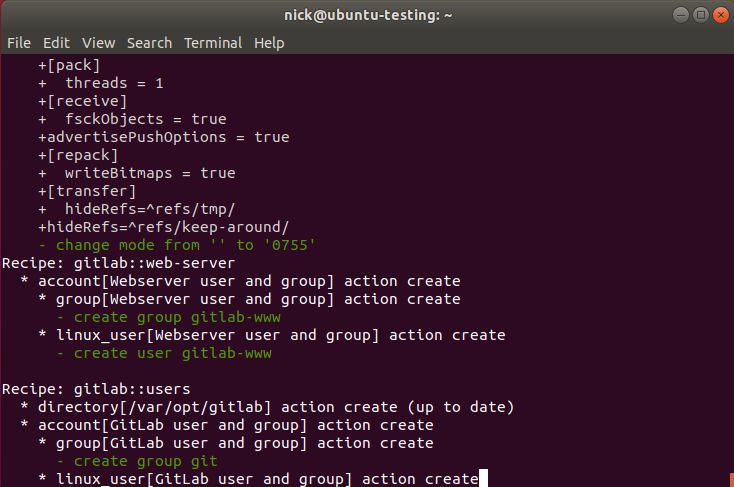The width and height of the screenshot is (734, 487).
Task: Click the green 'create group gitlab-www' line
Action: pos(169,317)
